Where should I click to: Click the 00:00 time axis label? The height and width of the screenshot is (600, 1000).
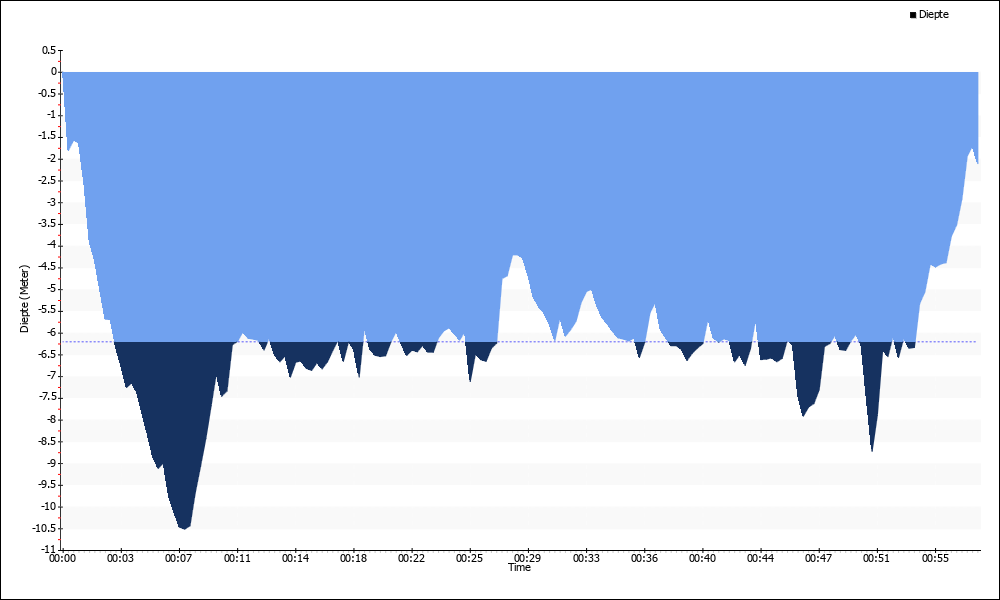pyautogui.click(x=62, y=559)
